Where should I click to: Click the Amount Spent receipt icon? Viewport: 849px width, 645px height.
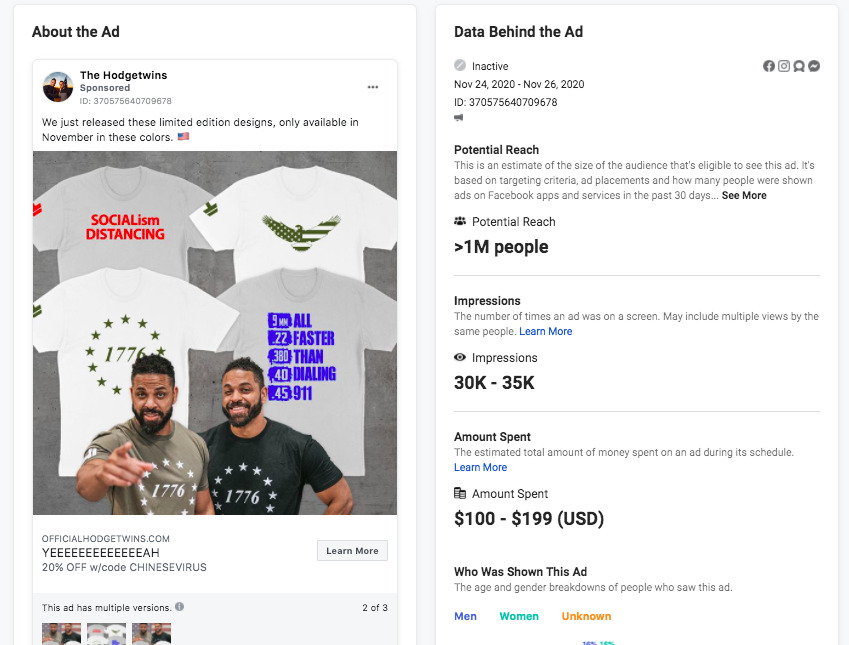point(460,493)
